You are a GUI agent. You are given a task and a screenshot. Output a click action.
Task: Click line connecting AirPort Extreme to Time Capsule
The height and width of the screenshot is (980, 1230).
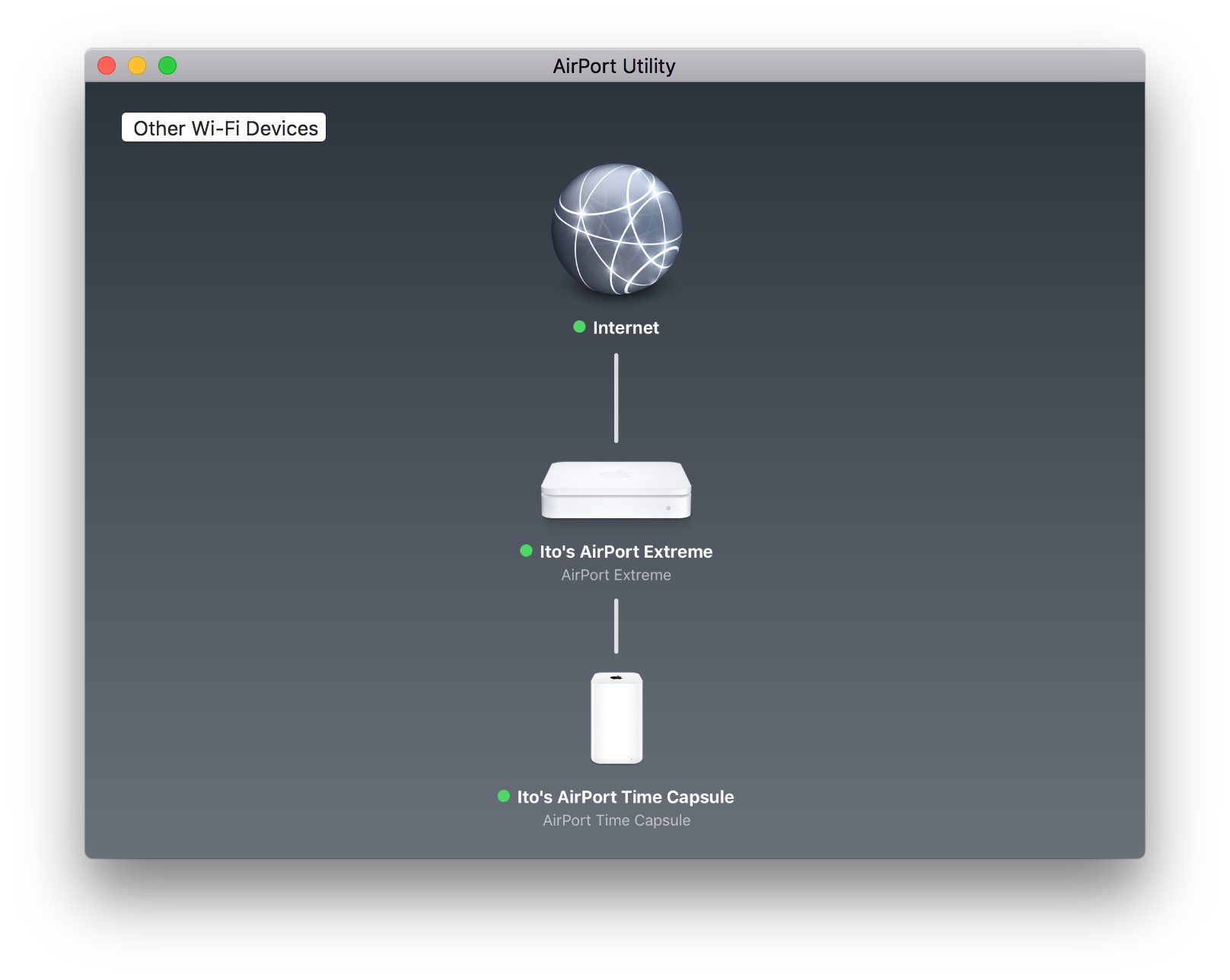[x=616, y=625]
